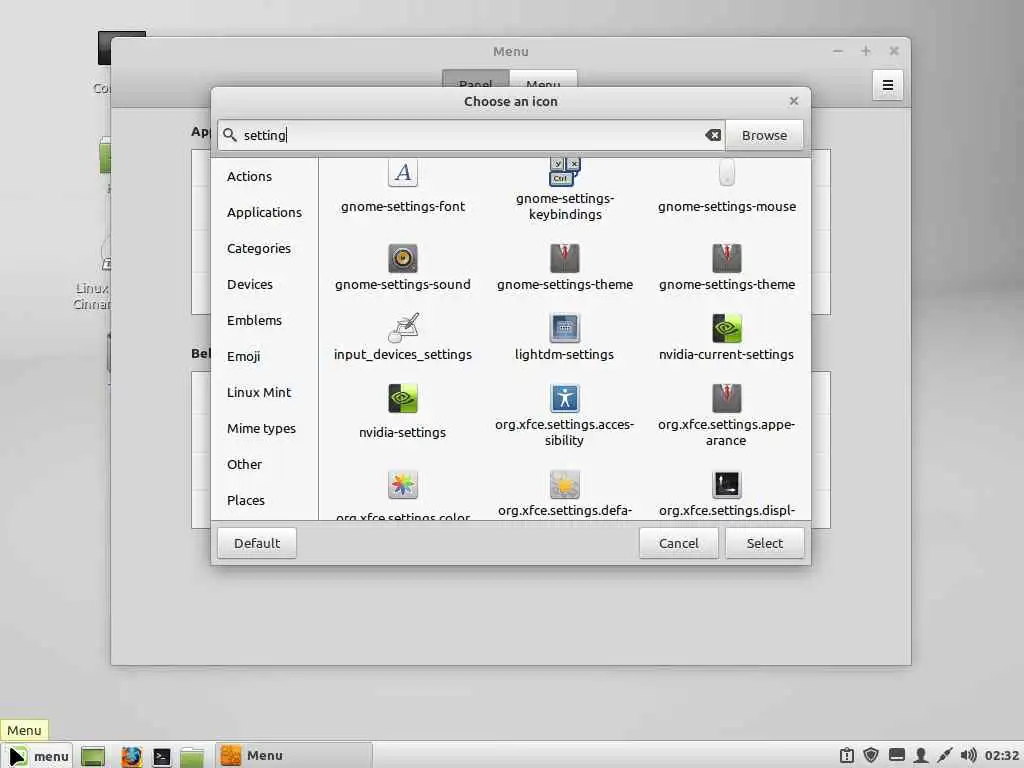Screen dimensions: 1024x768
Task: Open the hamburger menu in Menu window
Action: point(888,85)
